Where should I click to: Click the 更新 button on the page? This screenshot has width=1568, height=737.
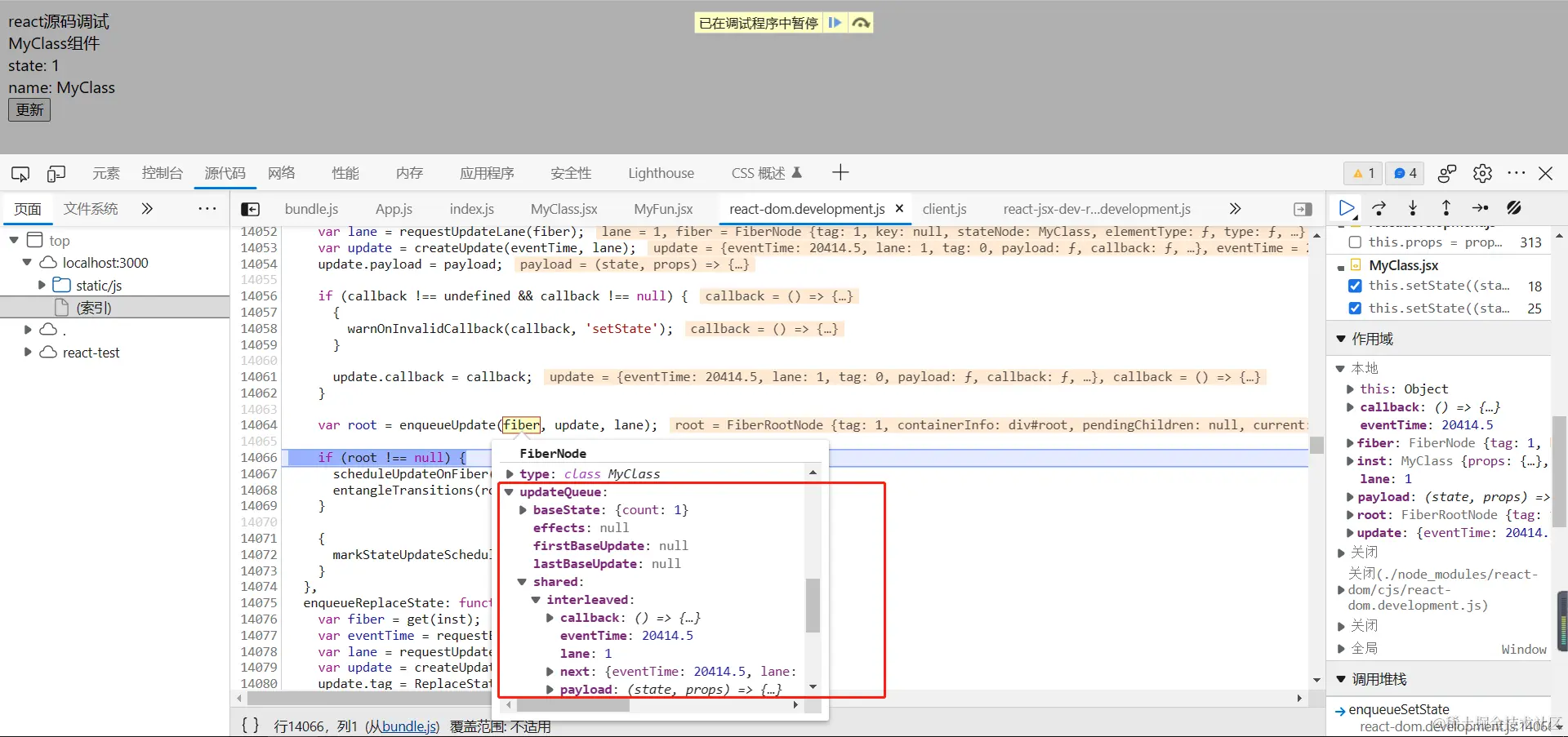coord(29,110)
